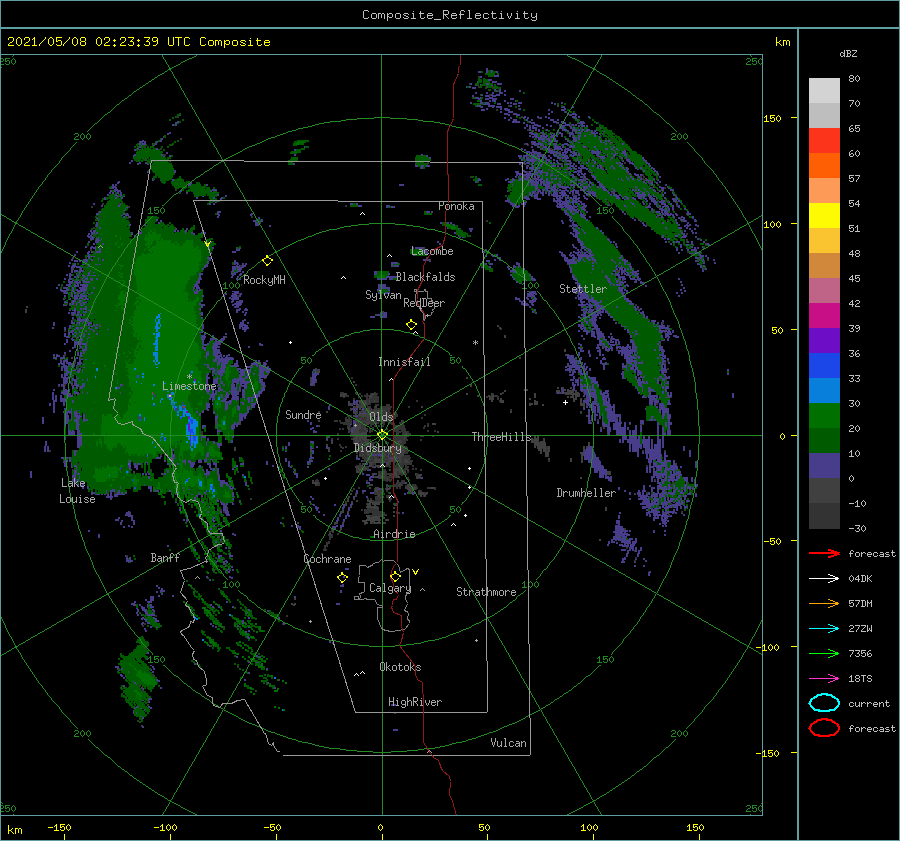Select the 80 dBZ color swatch

824,90
